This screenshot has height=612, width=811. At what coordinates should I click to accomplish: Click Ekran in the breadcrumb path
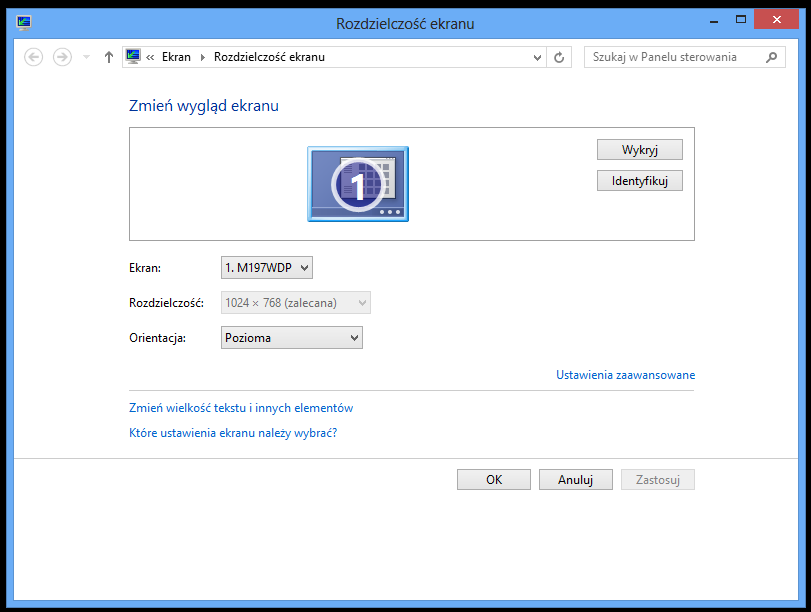point(176,57)
